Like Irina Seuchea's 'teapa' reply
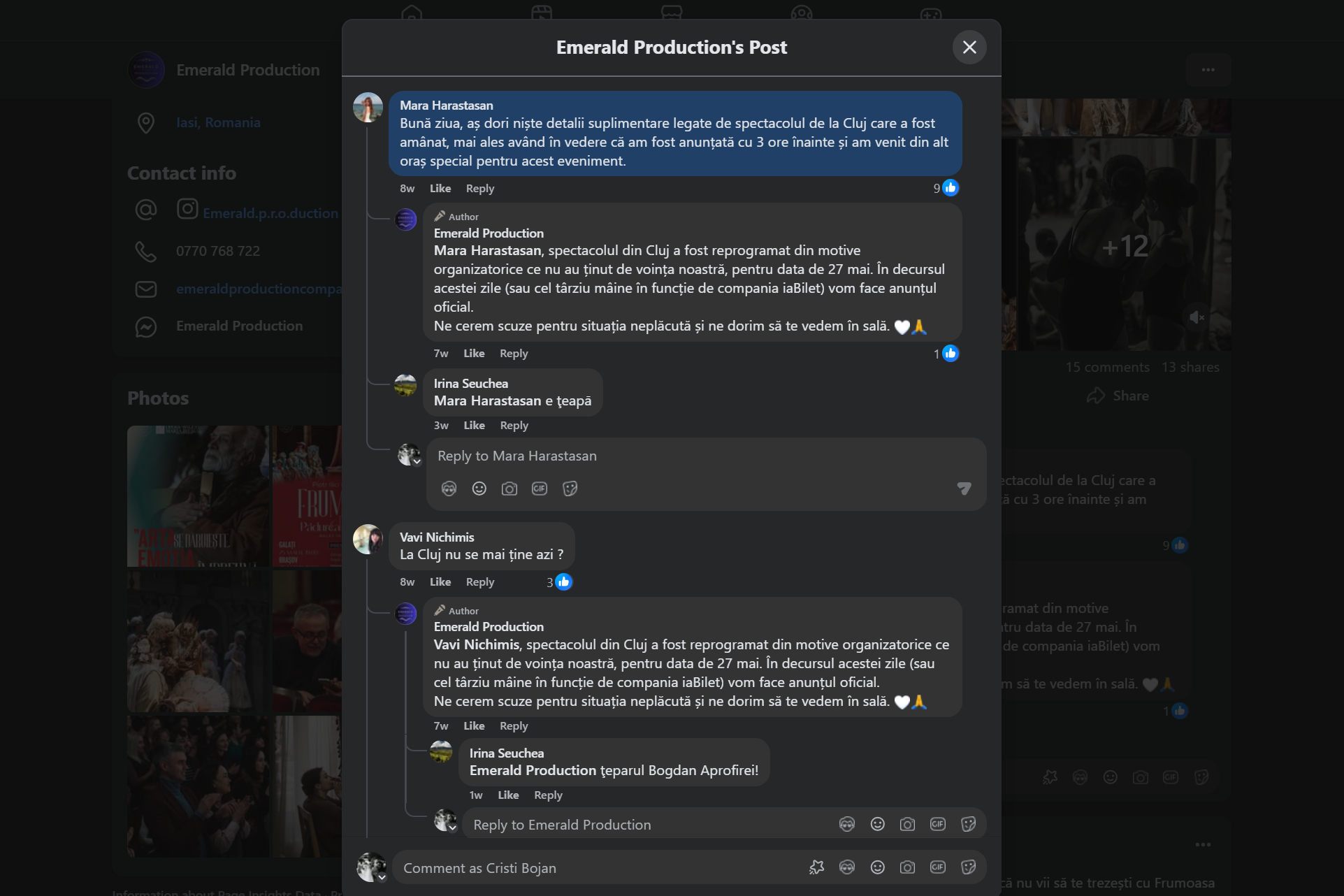This screenshot has width=1344, height=896. click(474, 425)
